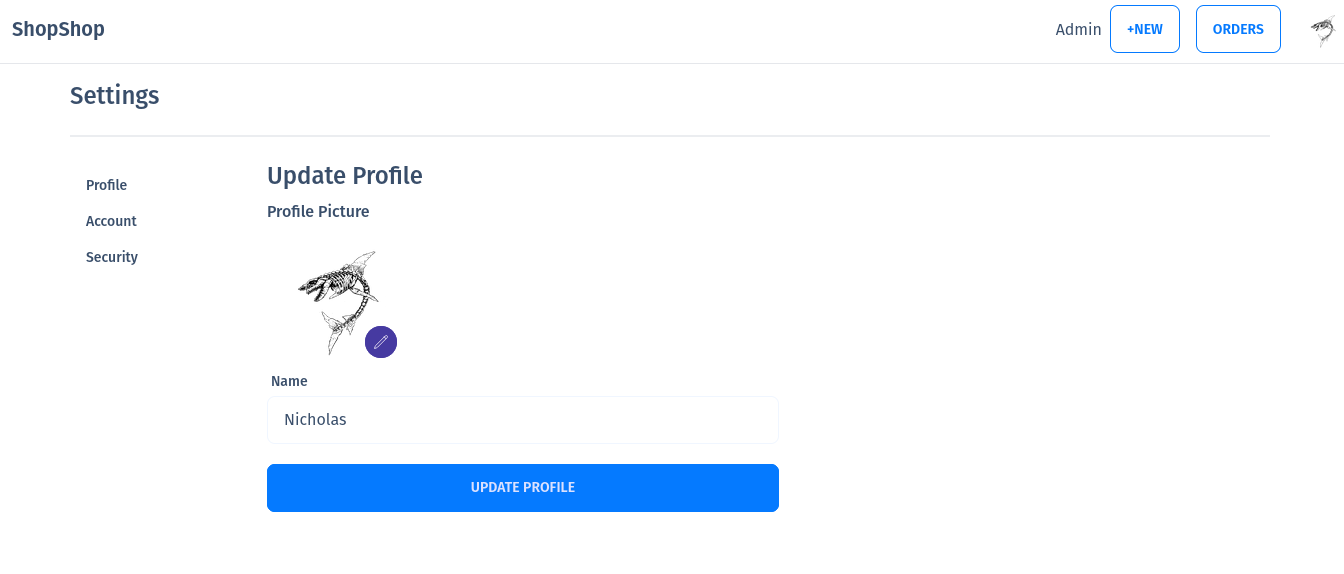Click the Update Profile heading text
Image resolution: width=1344 pixels, height=574 pixels.
[344, 176]
